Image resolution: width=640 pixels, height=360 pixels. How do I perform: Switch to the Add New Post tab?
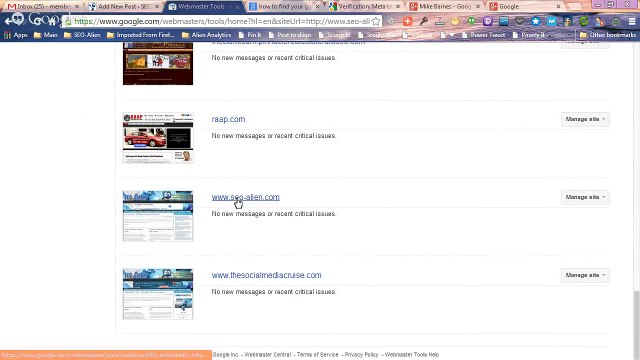pyautogui.click(x=122, y=7)
